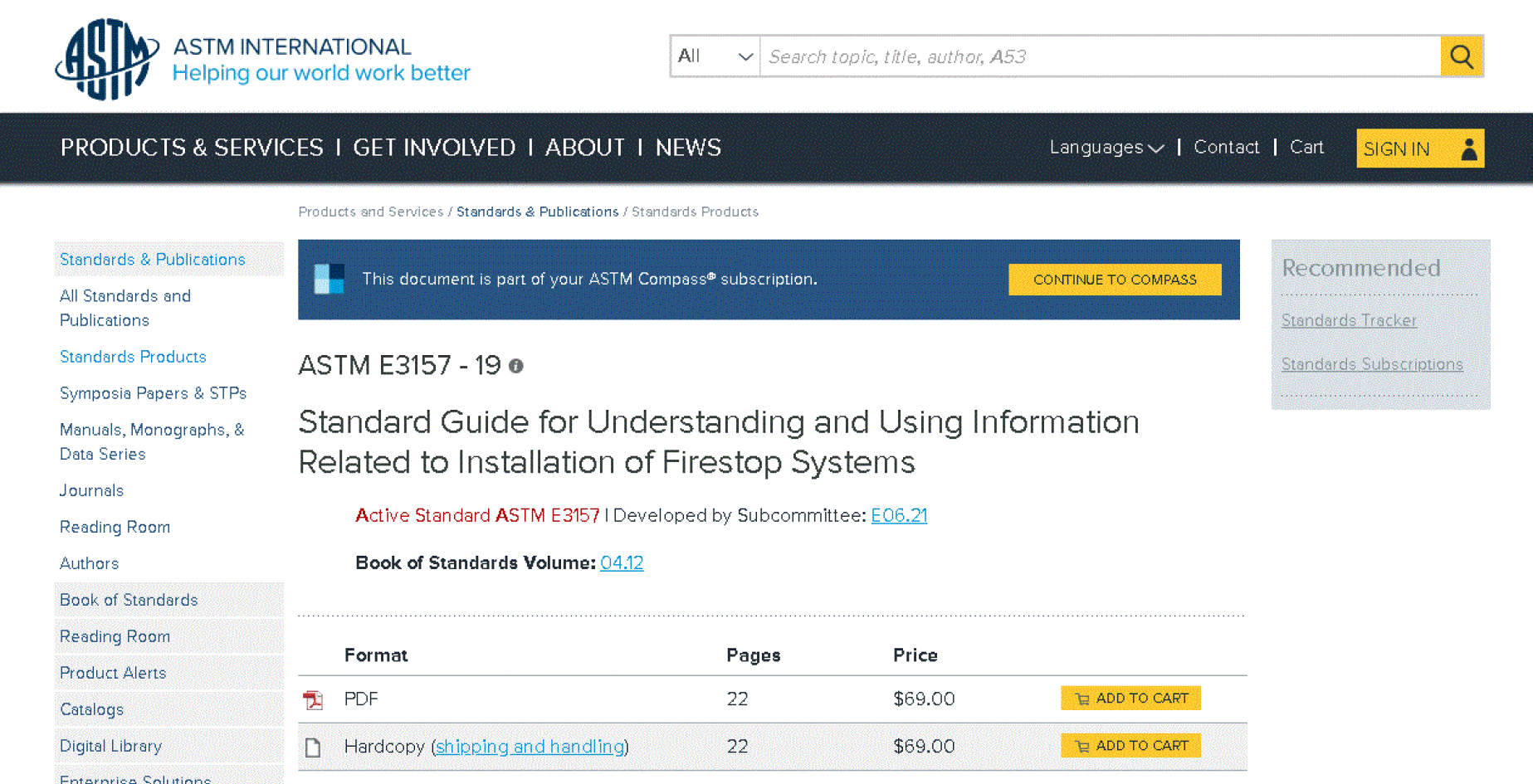Open the Standards Tracker recommended link
The width and height of the screenshot is (1533, 784).
pyautogui.click(x=1349, y=320)
